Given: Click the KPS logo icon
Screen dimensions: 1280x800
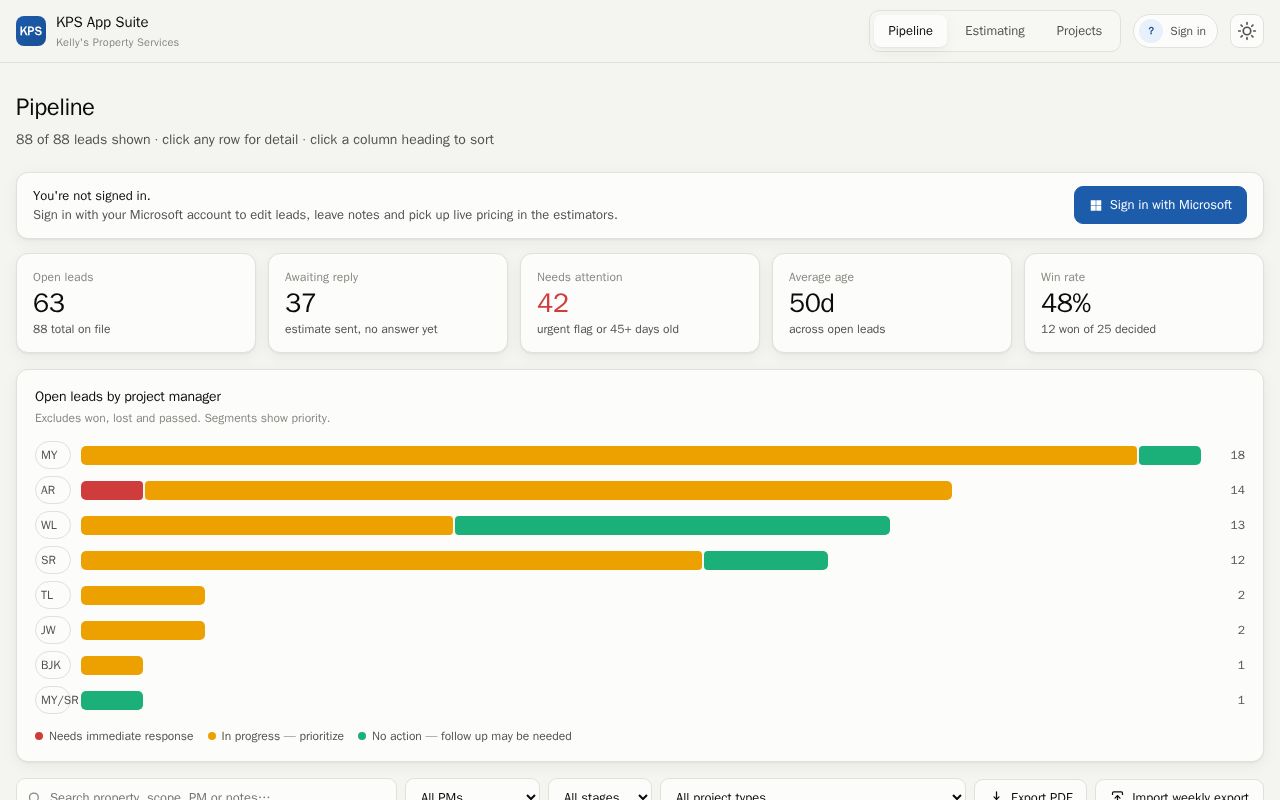Looking at the screenshot, I should (x=31, y=31).
